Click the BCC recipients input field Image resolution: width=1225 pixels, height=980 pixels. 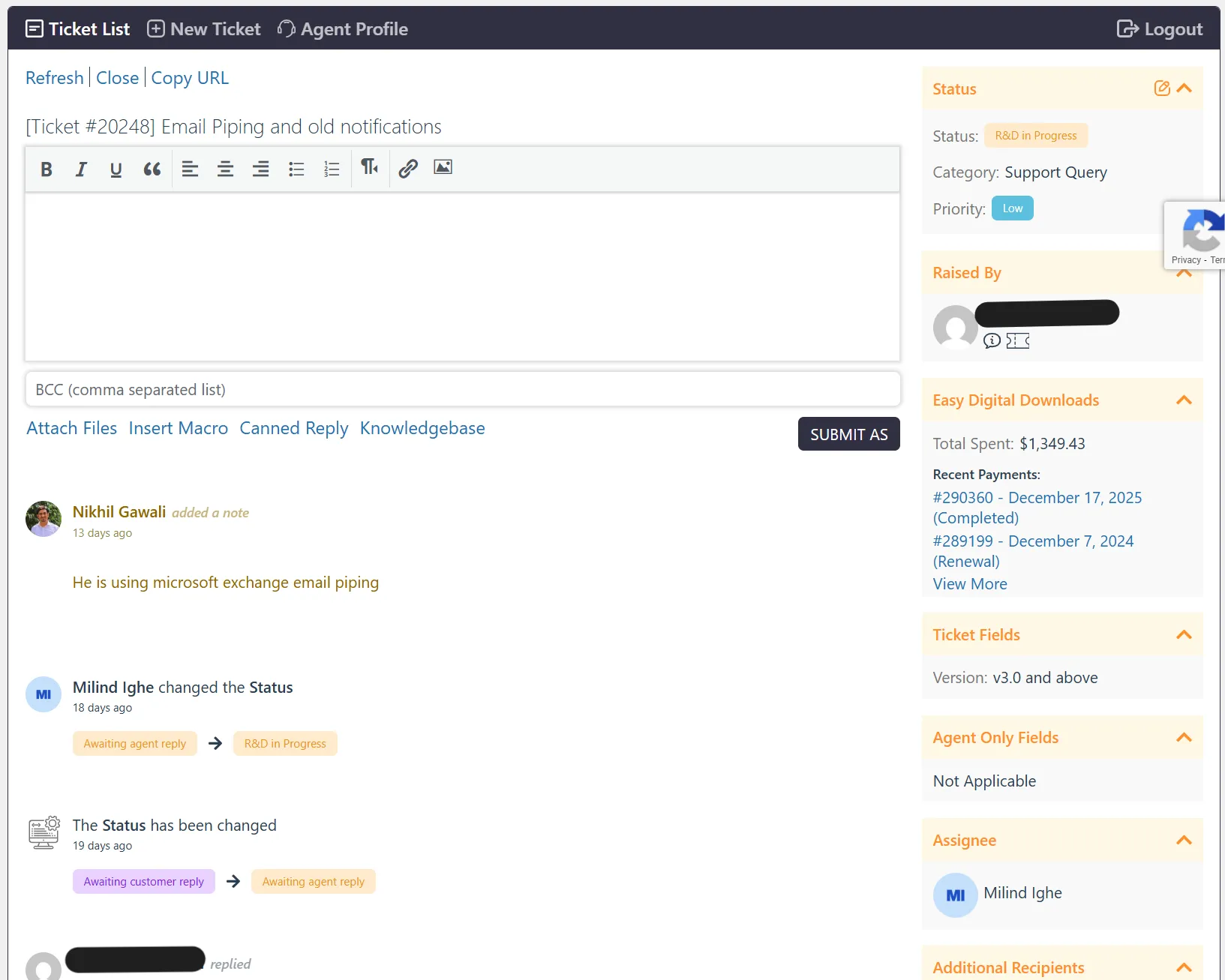tap(462, 390)
